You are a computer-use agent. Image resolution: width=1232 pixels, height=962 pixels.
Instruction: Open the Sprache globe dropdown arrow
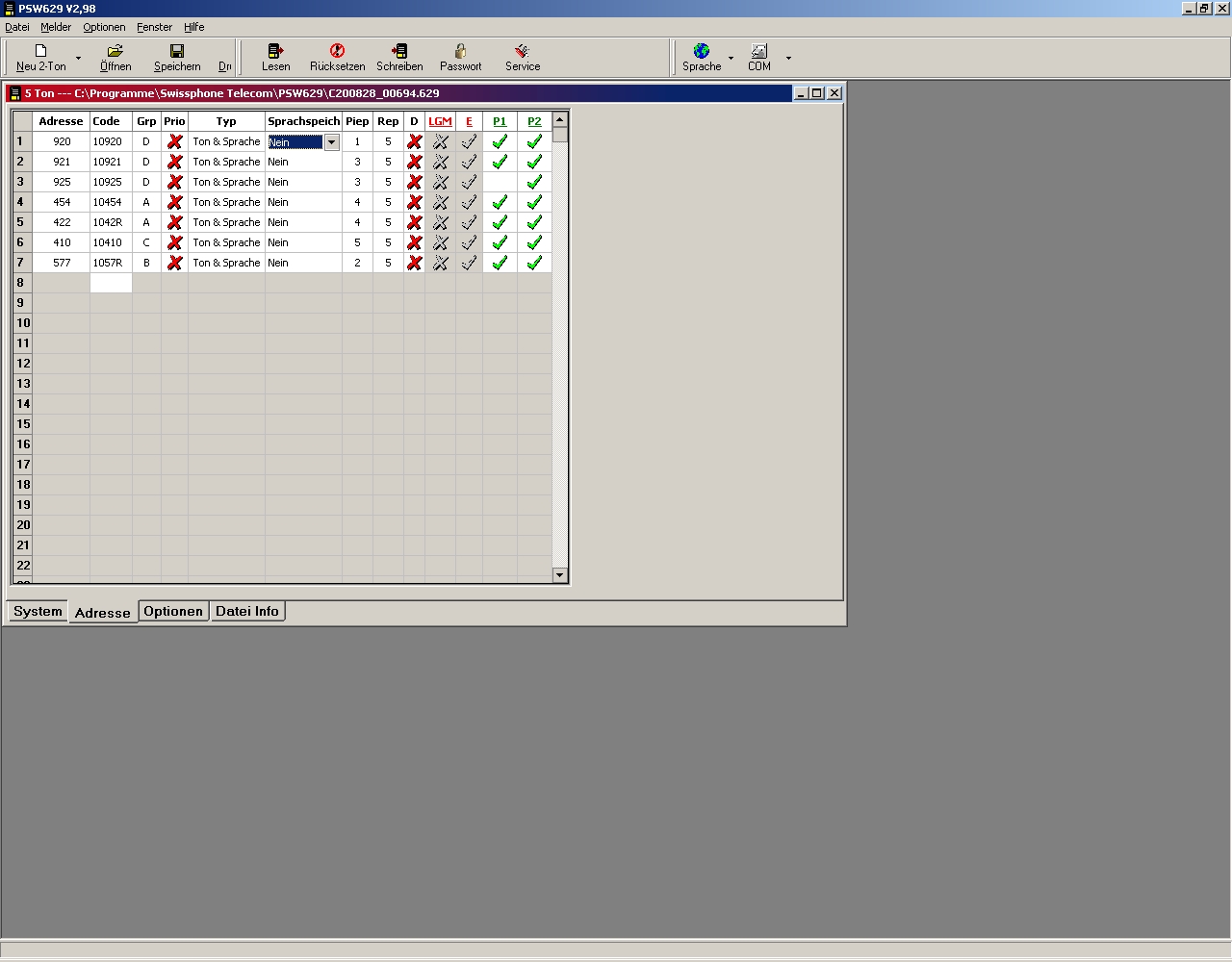731,58
